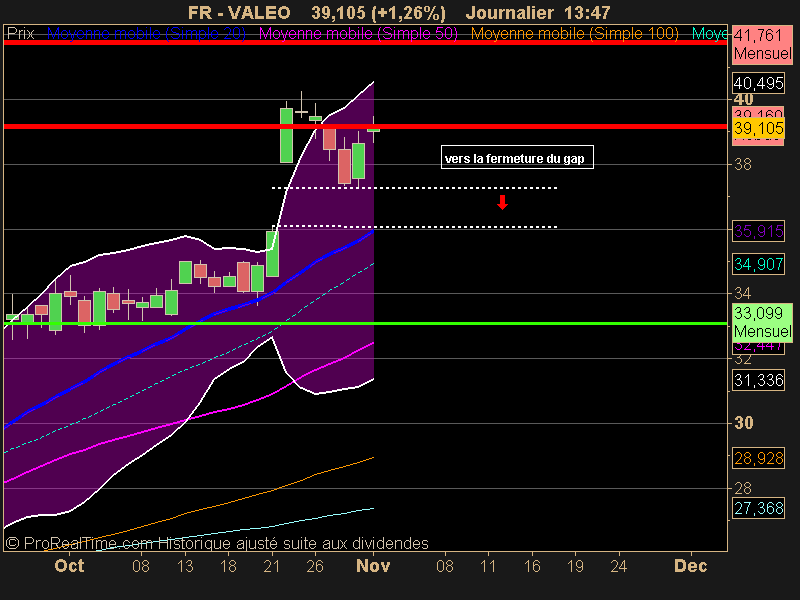This screenshot has width=800, height=600.
Task: Click the 38 price axis label
Action: pos(743,164)
